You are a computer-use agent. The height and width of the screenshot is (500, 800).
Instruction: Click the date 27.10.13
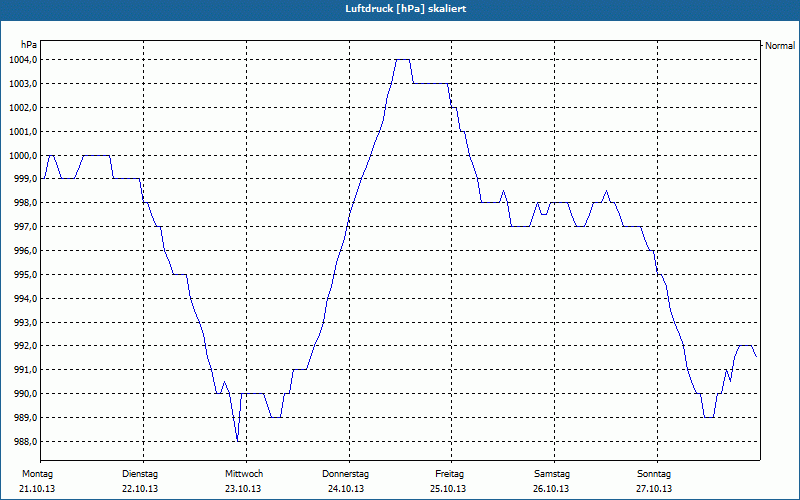(x=654, y=489)
